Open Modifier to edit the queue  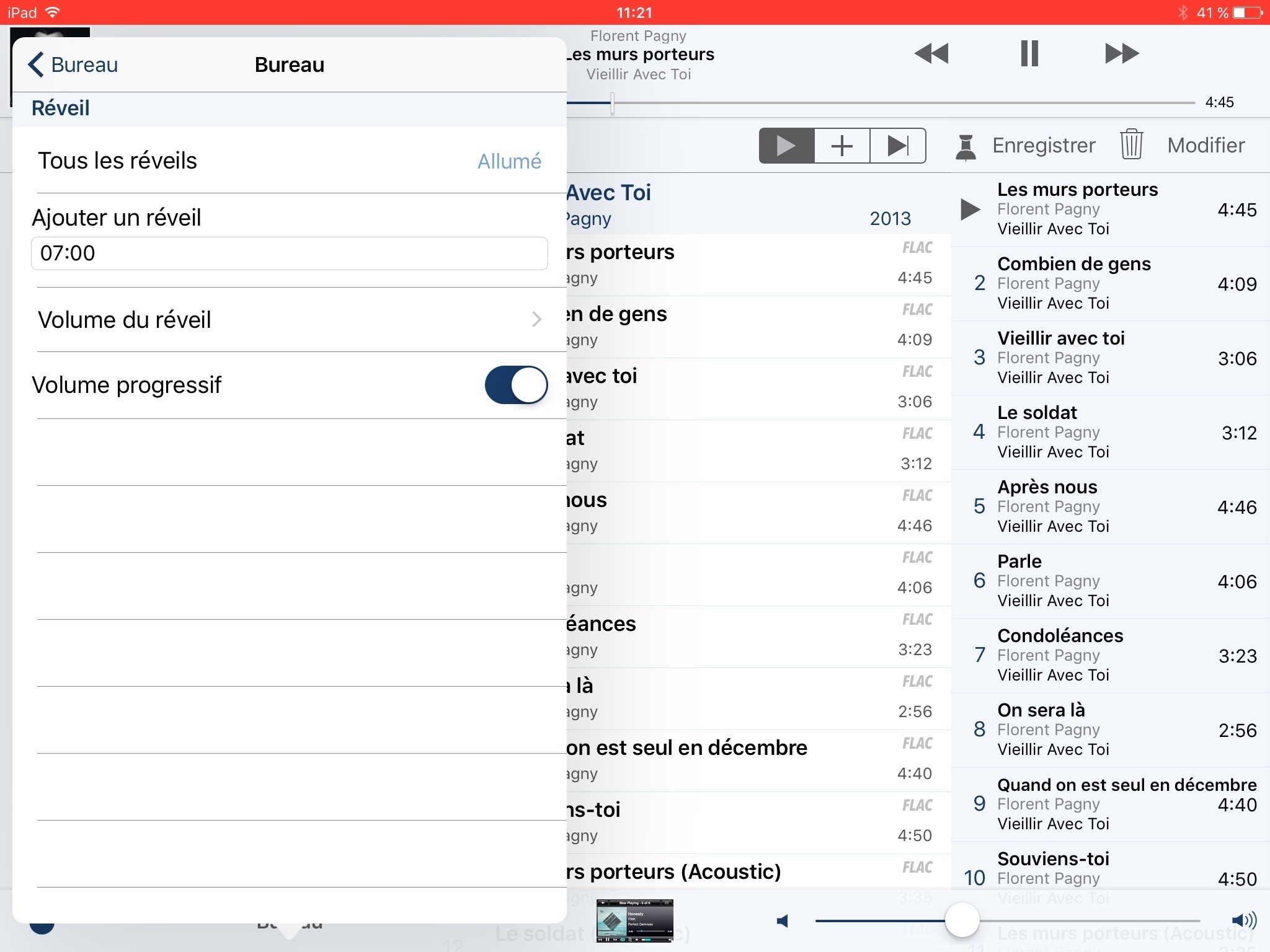tap(1206, 146)
